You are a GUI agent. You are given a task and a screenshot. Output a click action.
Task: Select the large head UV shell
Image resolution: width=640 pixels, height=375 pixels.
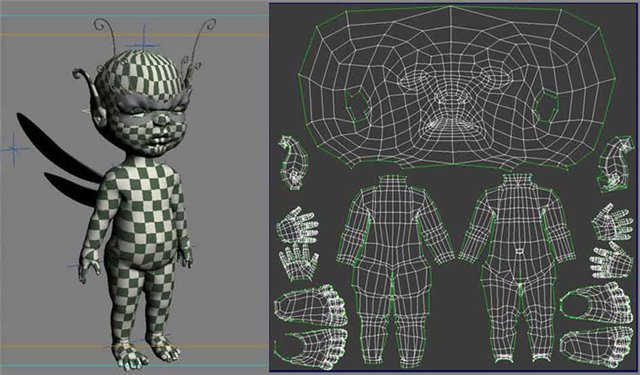pos(456,88)
